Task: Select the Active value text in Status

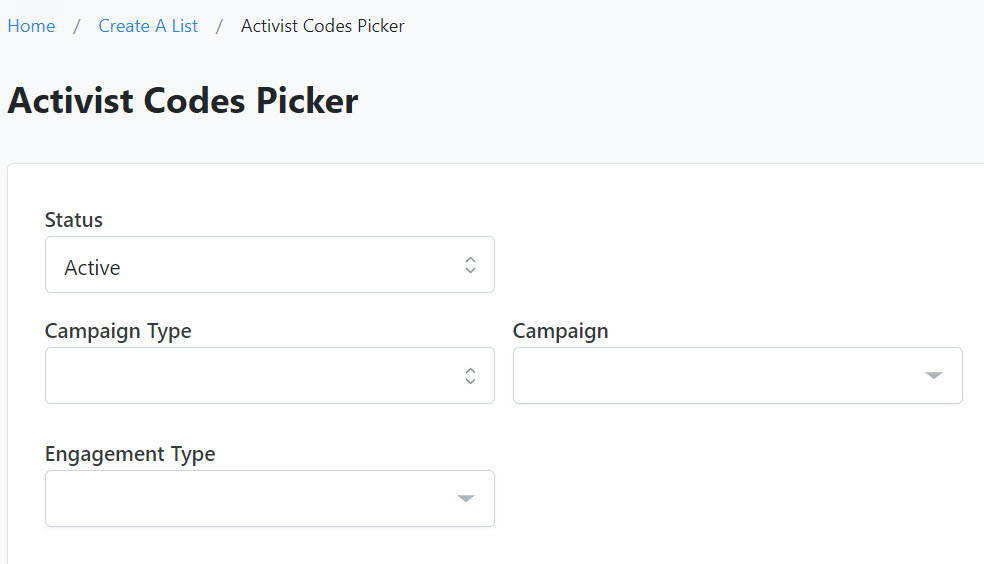Action: pyautogui.click(x=92, y=268)
